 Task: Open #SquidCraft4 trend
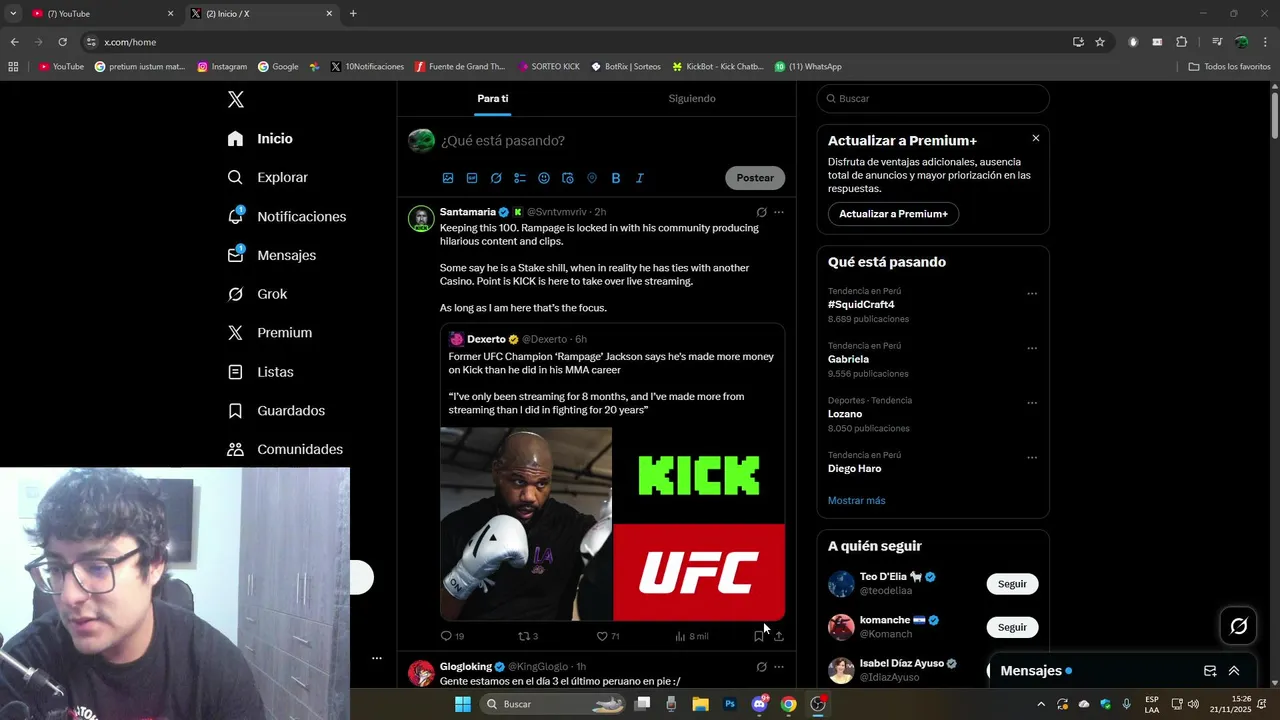(861, 305)
